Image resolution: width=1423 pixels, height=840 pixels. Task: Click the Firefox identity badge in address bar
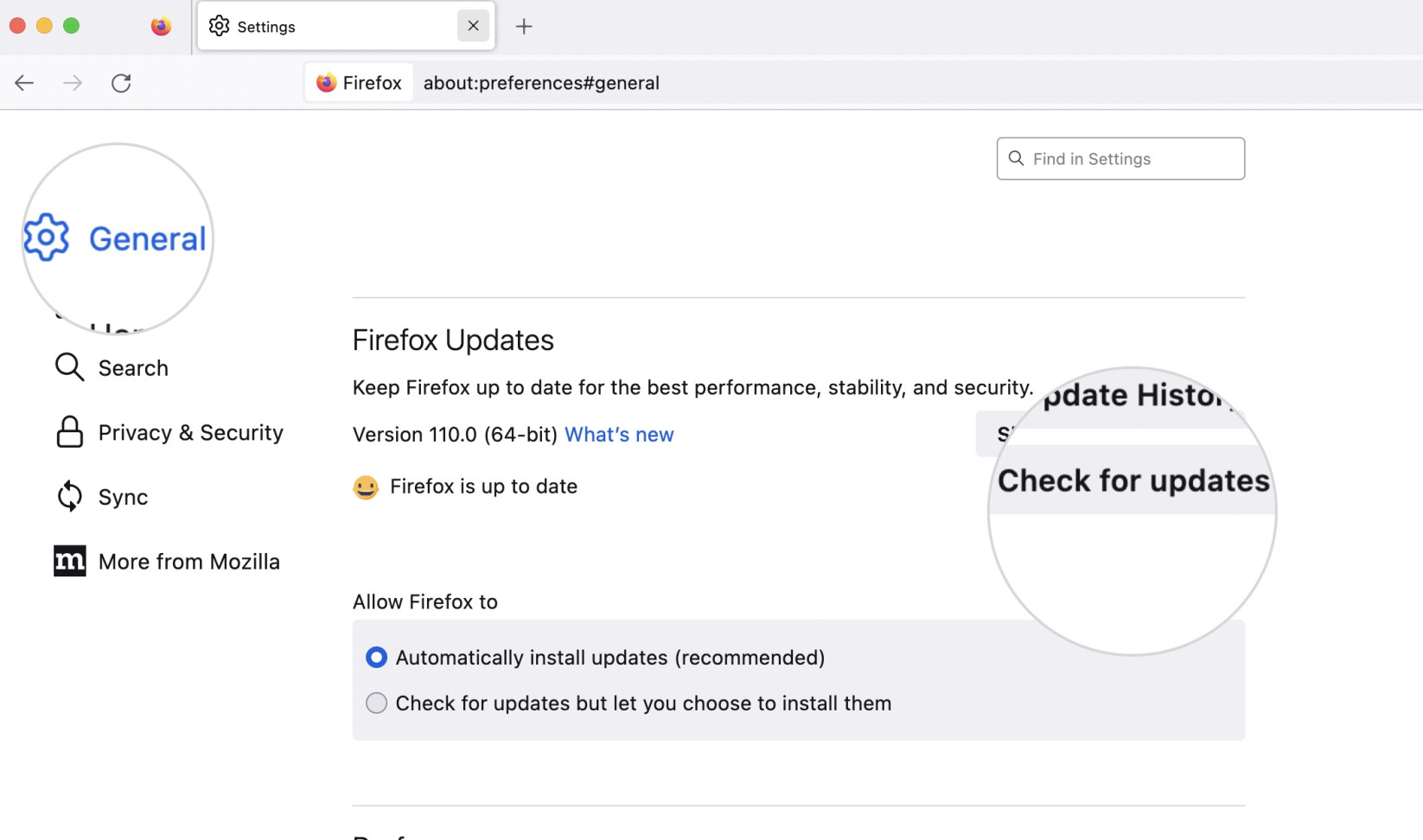coord(359,83)
